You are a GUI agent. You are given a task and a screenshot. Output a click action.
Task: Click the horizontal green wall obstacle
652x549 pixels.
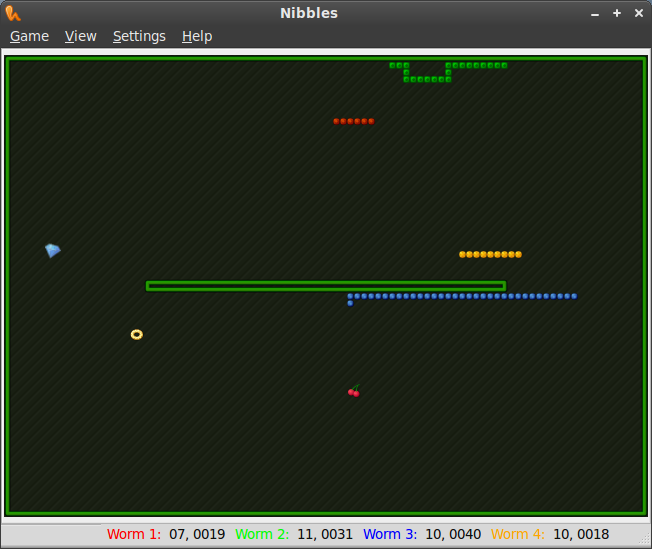click(326, 286)
